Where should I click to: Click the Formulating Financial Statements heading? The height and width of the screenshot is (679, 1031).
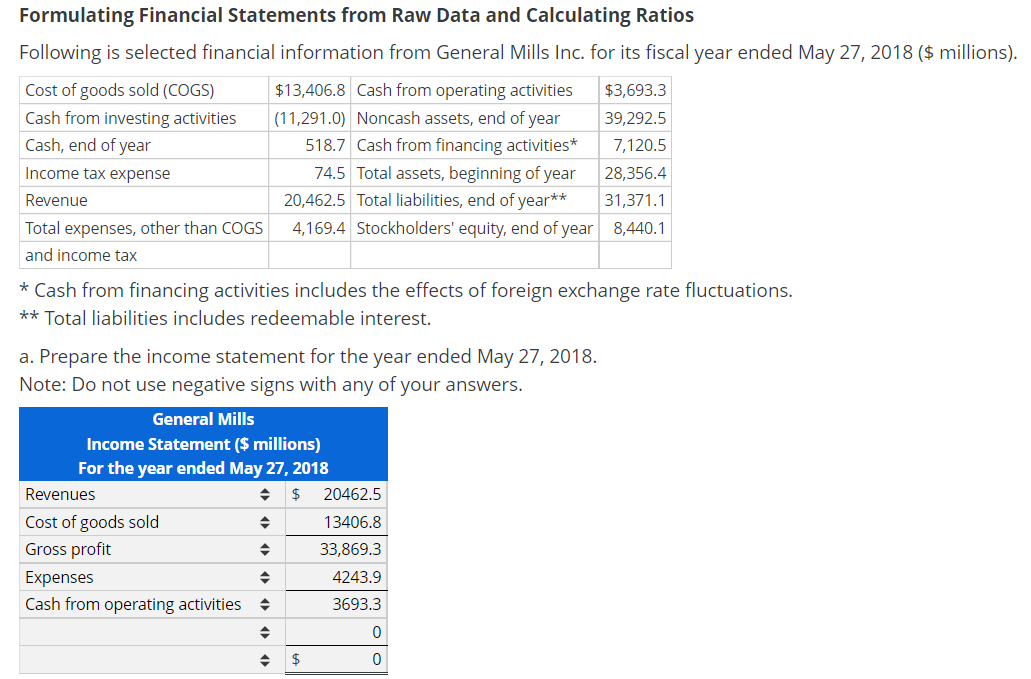pos(356,15)
